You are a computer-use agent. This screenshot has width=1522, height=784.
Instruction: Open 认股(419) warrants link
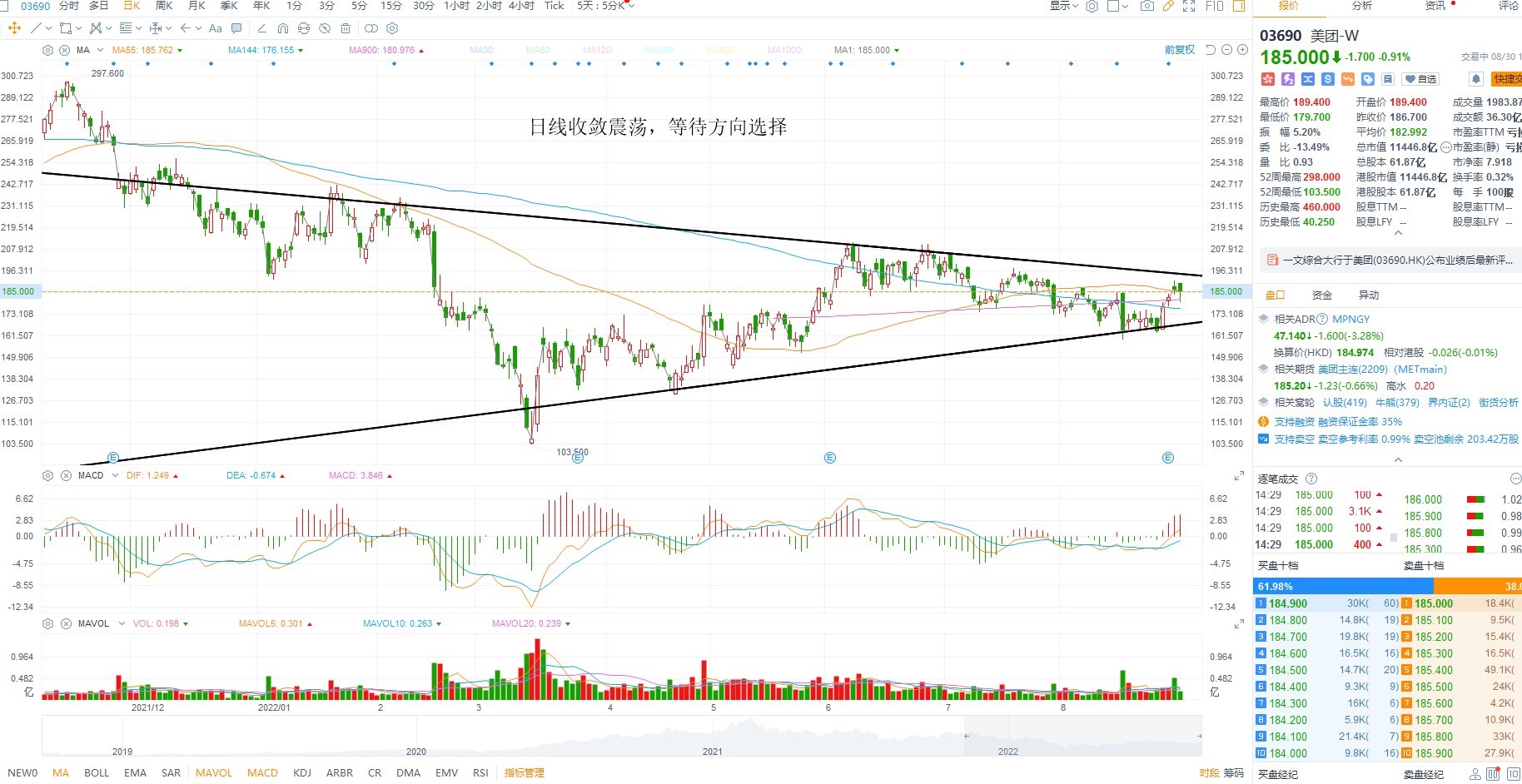coord(1345,402)
